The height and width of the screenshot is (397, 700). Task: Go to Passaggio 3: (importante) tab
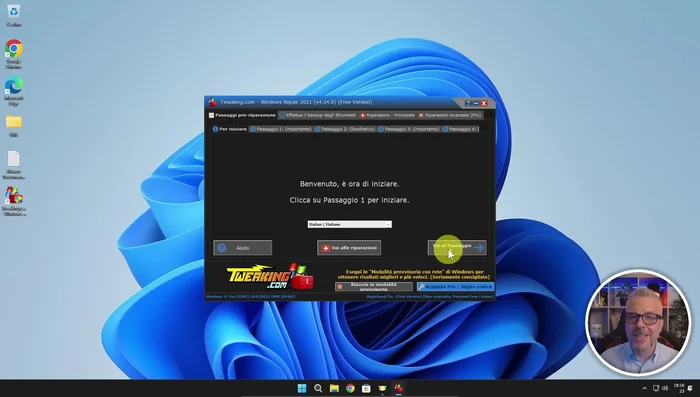tap(409, 129)
